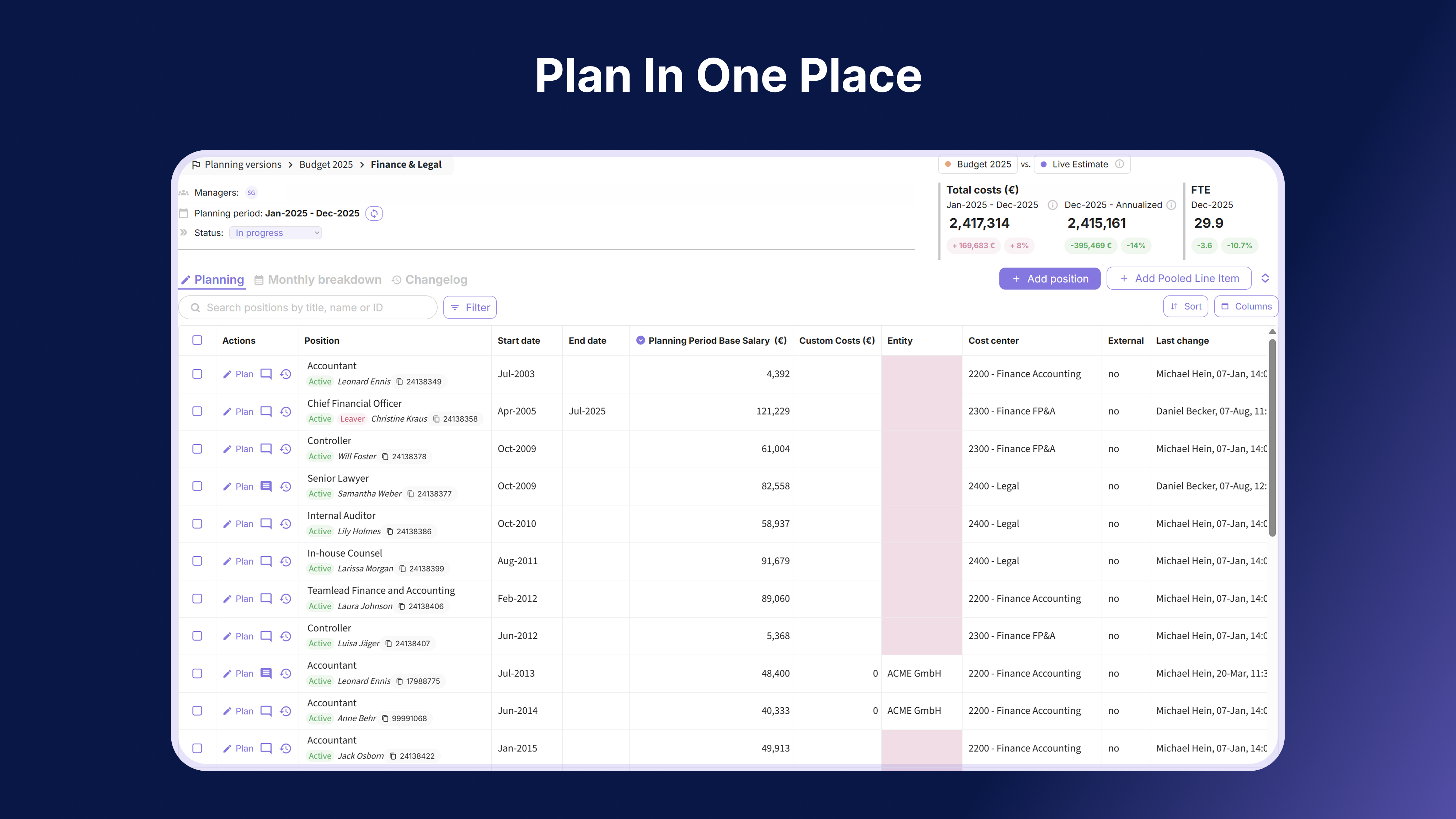Click the Add position button
Viewport: 1456px width, 819px height.
pyautogui.click(x=1050, y=279)
